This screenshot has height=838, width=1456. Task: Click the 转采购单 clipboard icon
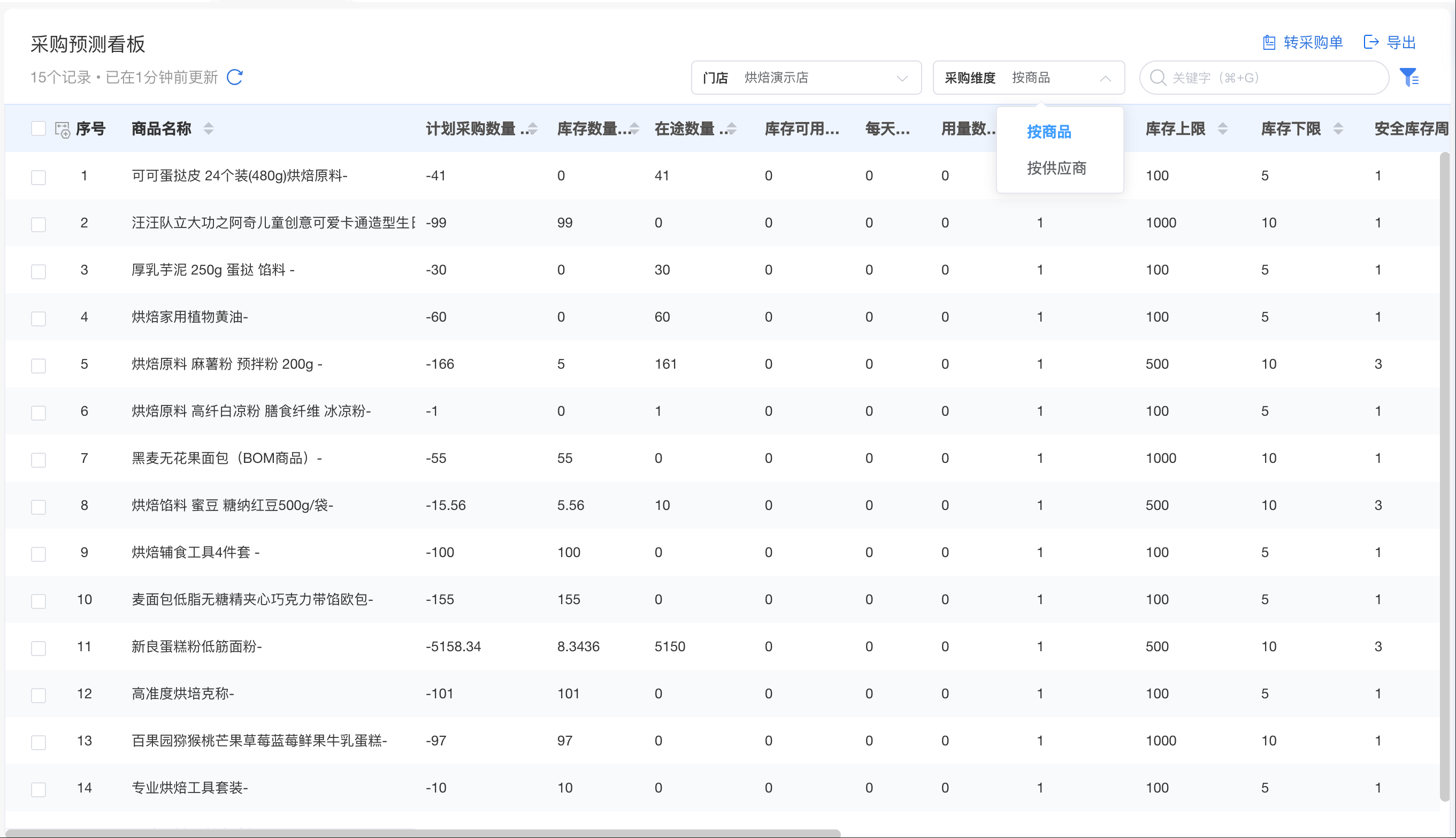coord(1269,43)
